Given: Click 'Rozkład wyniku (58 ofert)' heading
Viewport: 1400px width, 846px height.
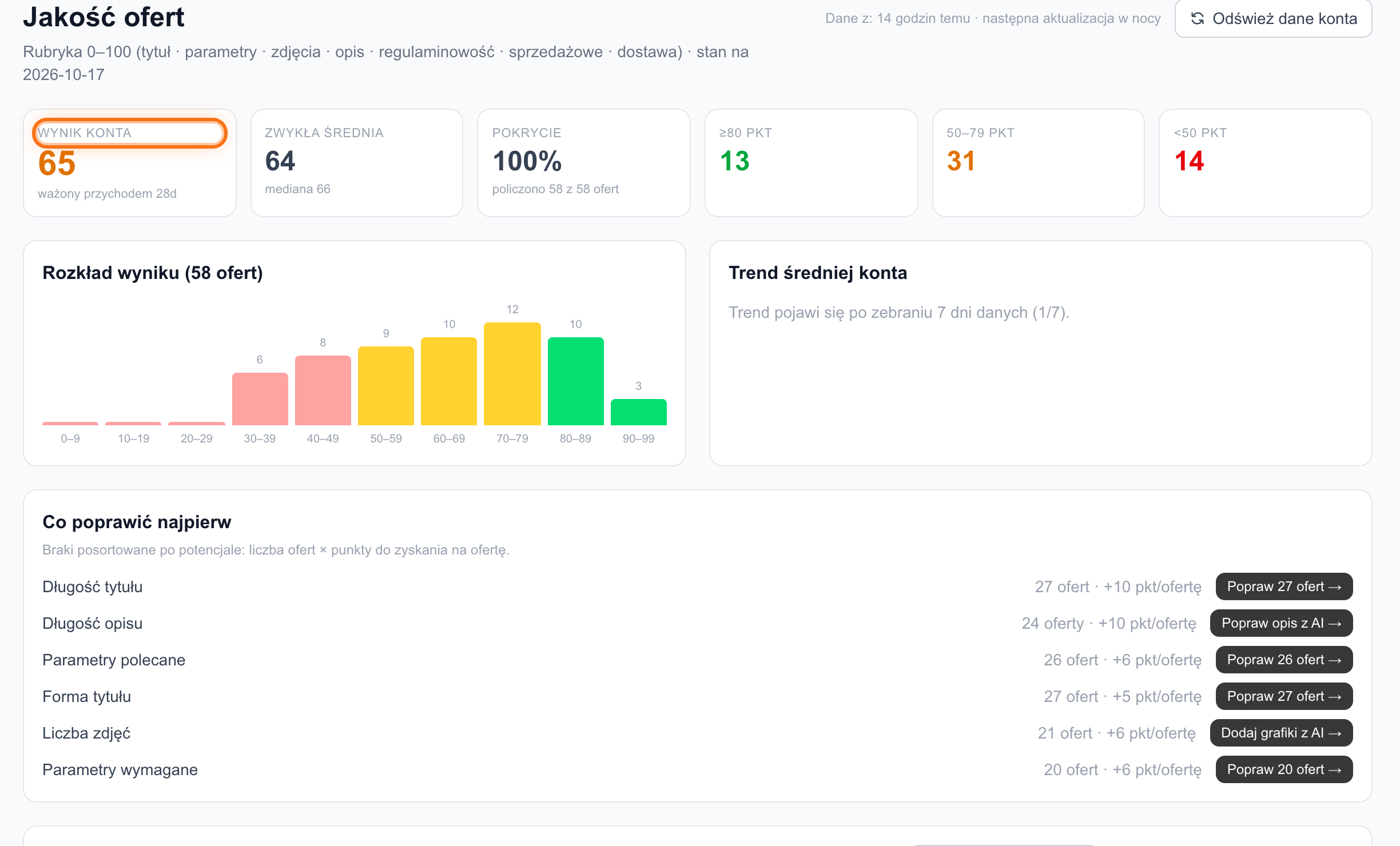Looking at the screenshot, I should click(153, 273).
